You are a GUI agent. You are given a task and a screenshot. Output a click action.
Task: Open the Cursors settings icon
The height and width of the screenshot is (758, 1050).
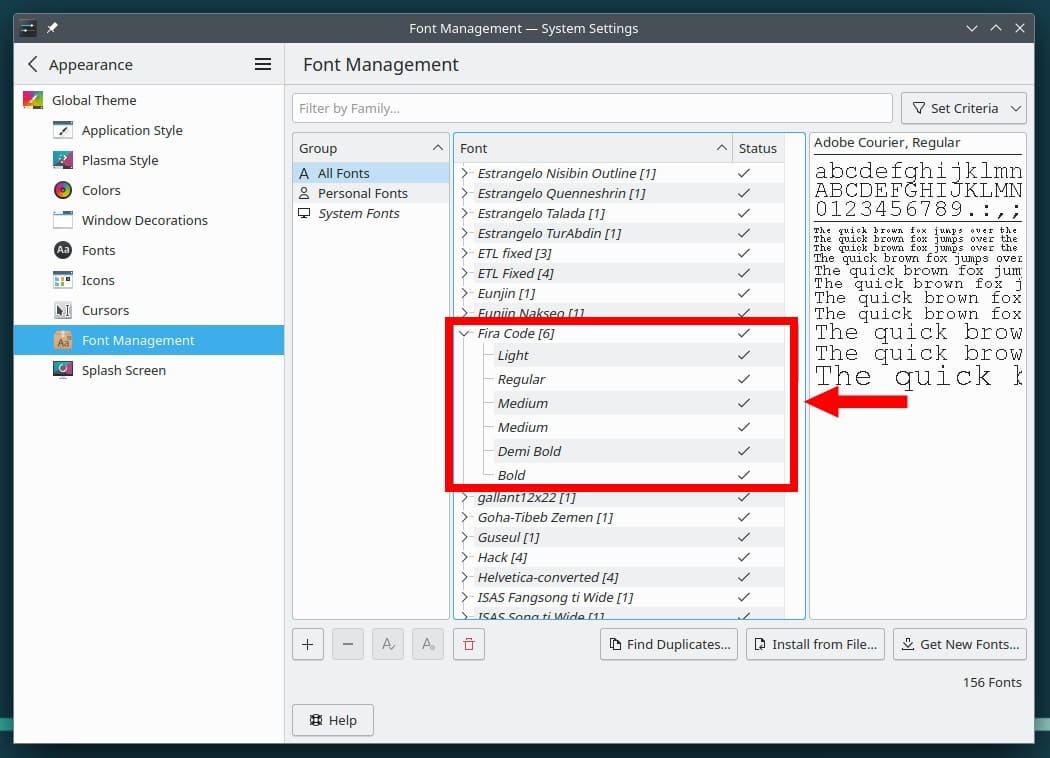(x=63, y=310)
